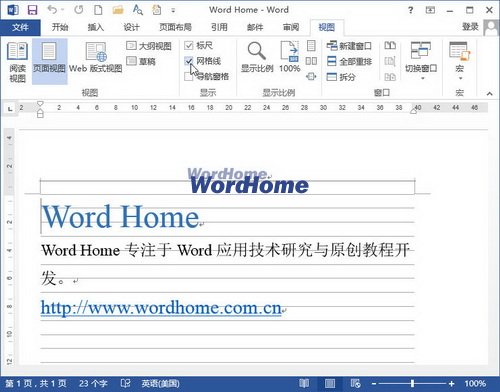This screenshot has height=392, width=500.
Task: Select web layout in status bar
Action: [355, 383]
